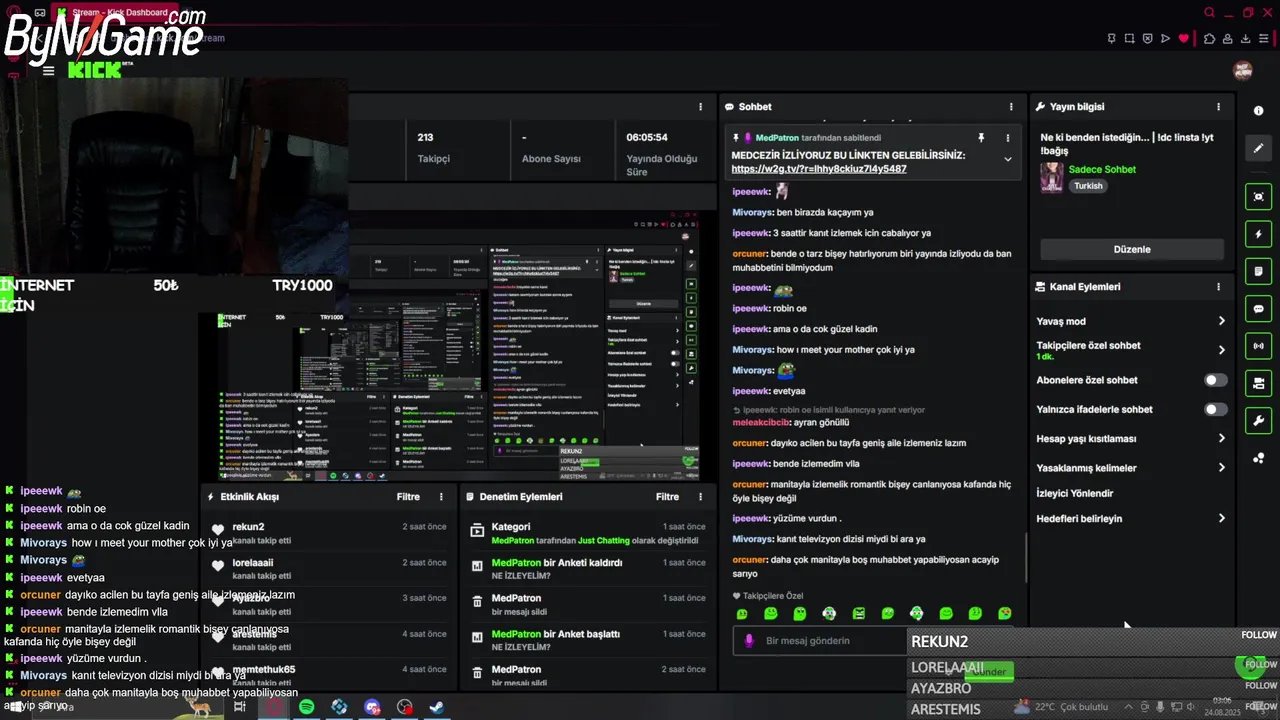The image size is (1280, 720).
Task: Click the Düzenle button
Action: pyautogui.click(x=1132, y=249)
